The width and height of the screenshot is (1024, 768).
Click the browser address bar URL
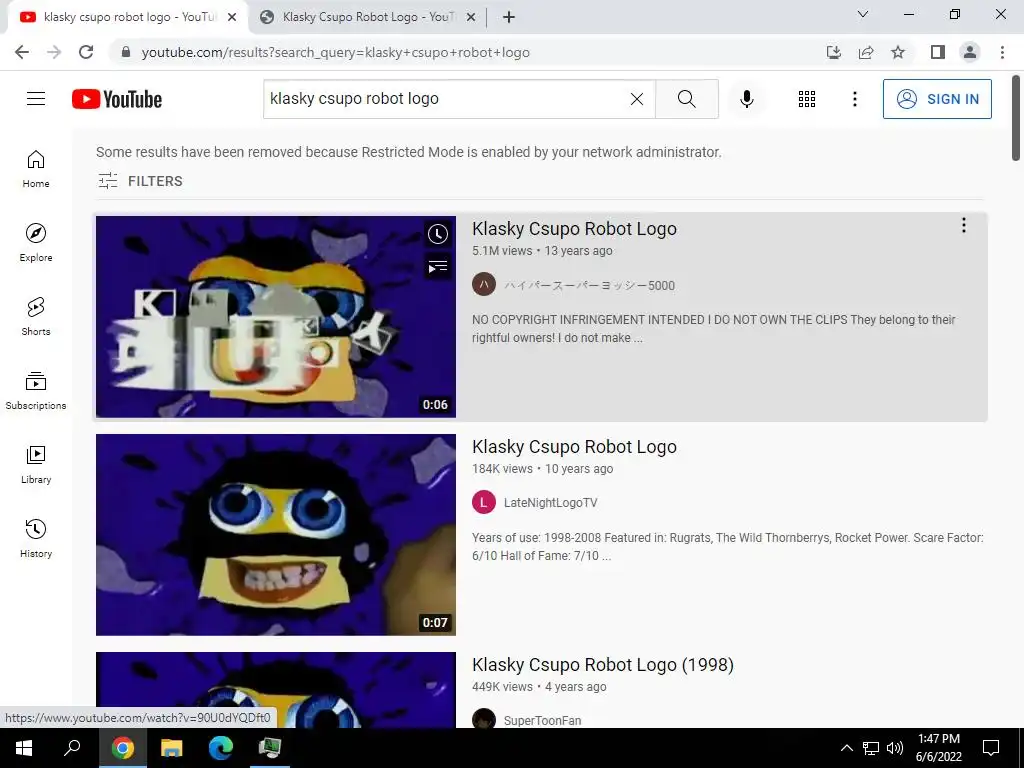336,52
